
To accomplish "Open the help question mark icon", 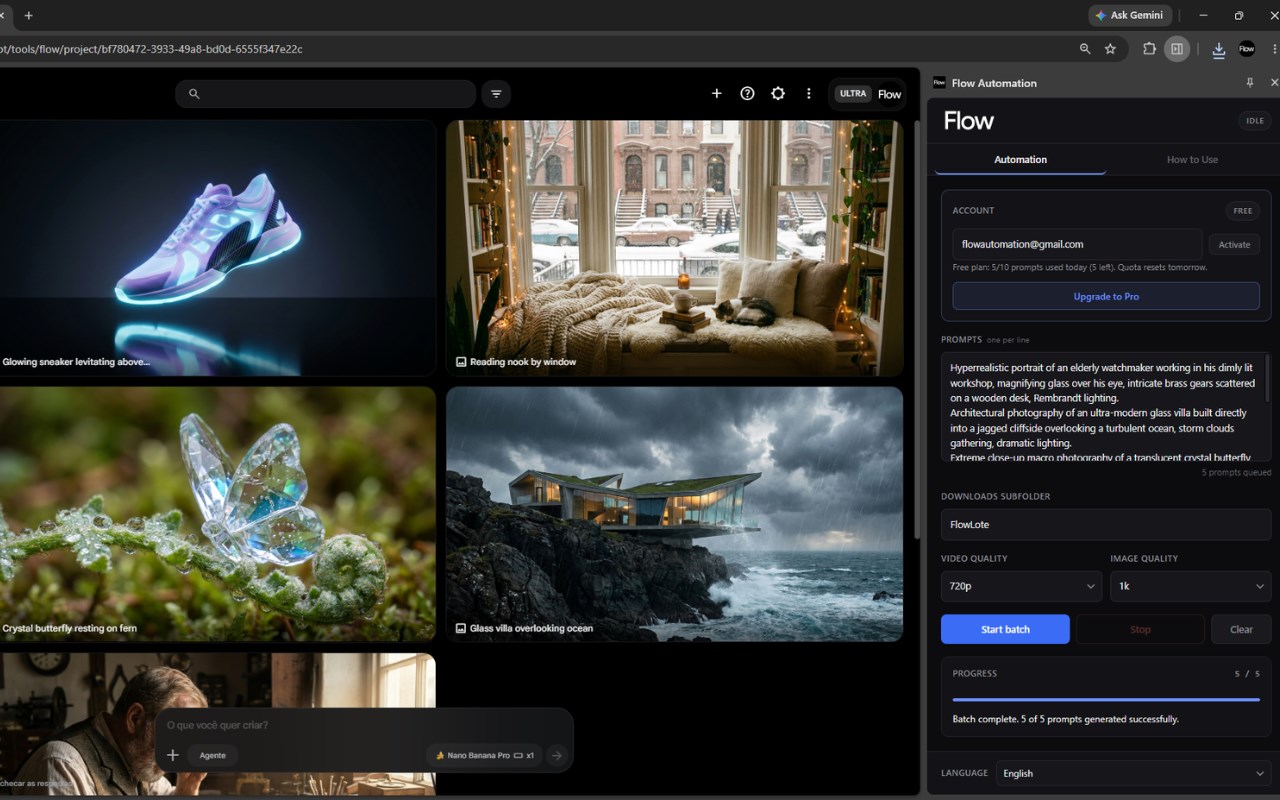I will coord(747,93).
